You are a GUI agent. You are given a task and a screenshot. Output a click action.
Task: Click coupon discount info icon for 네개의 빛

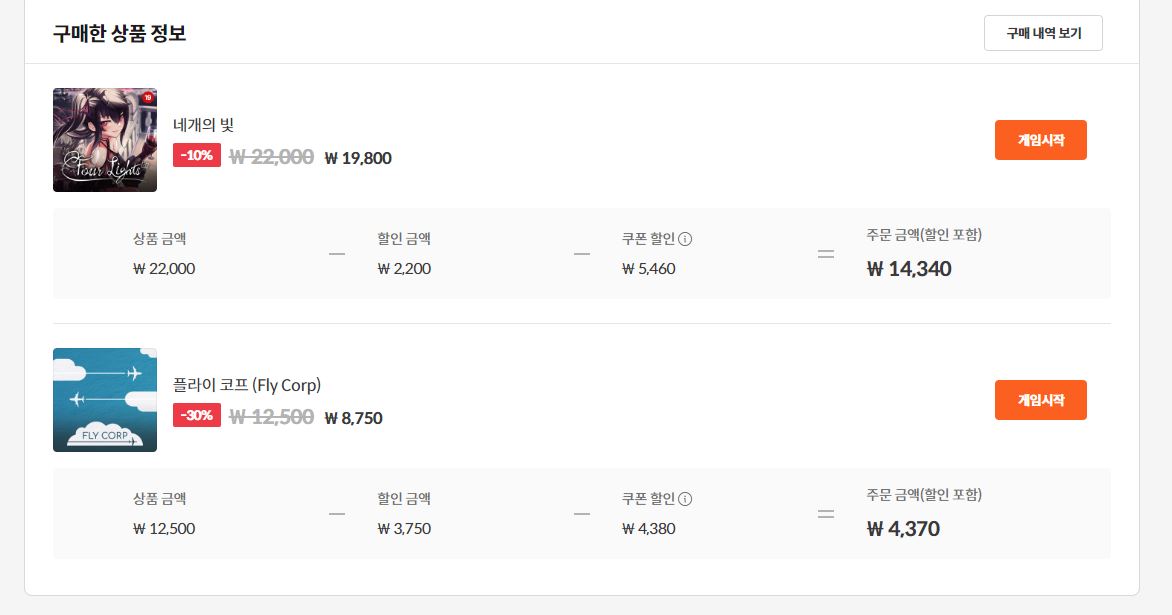[x=686, y=239]
